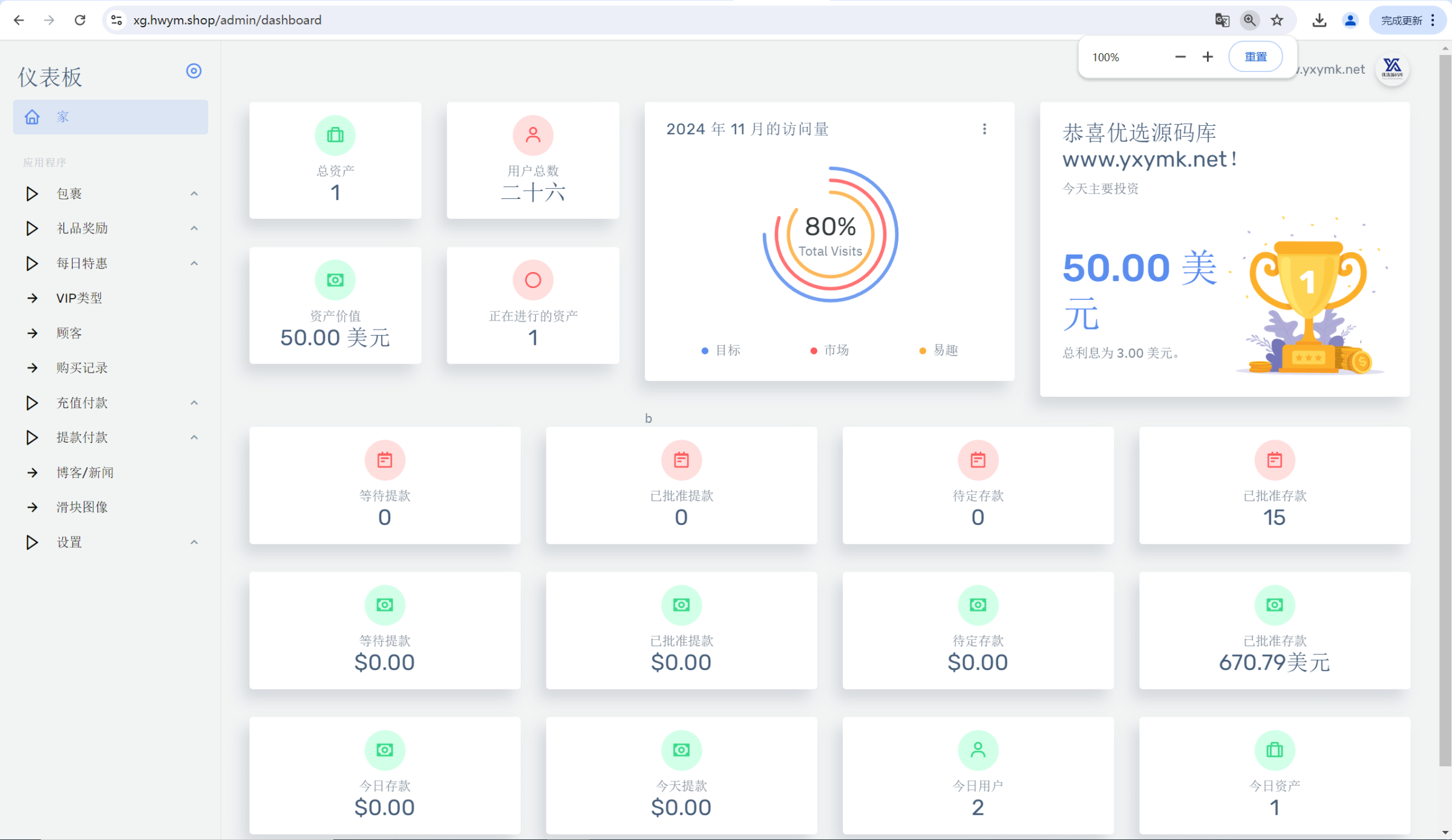Open the visits chart three-dot menu
Screen dimensions: 1452x840
[x=984, y=129]
